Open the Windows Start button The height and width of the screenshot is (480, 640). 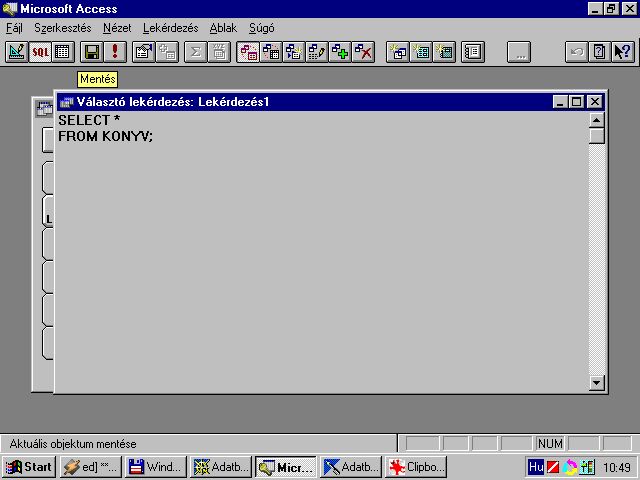click(29, 467)
